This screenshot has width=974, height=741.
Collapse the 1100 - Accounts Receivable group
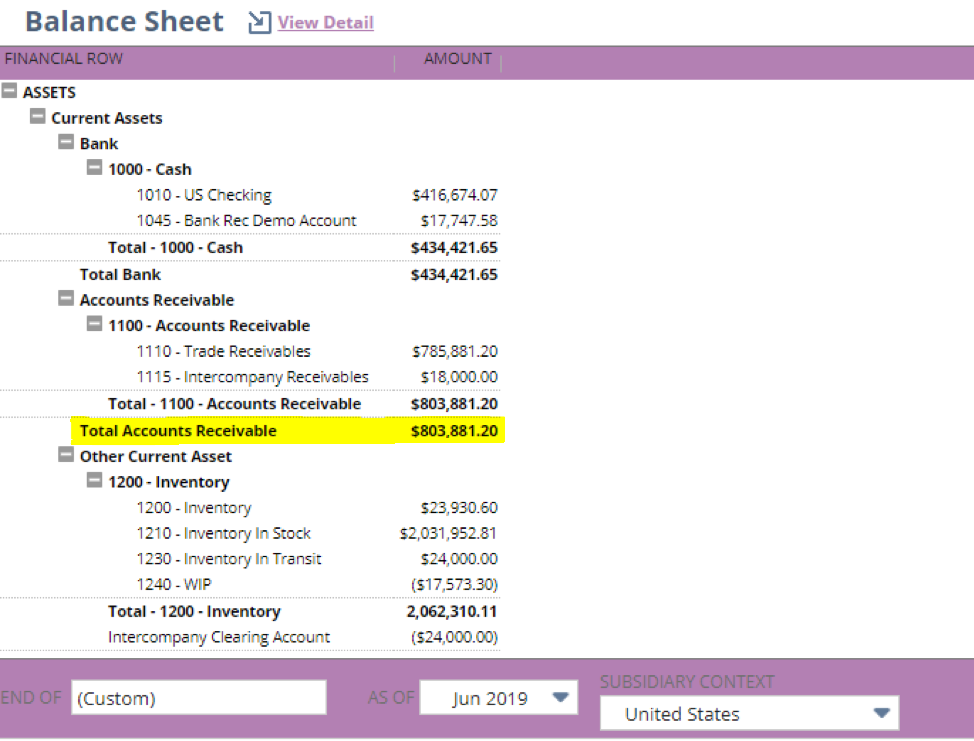click(93, 325)
